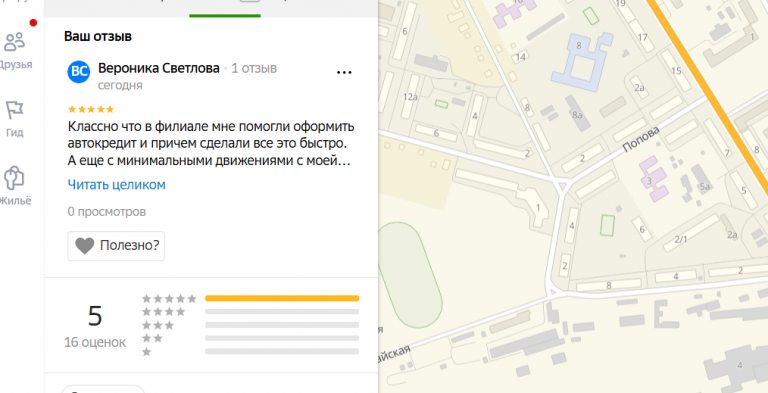The height and width of the screenshot is (393, 768).
Task: Click the 'Ваш отзыв' heading
Action: pyautogui.click(x=98, y=36)
